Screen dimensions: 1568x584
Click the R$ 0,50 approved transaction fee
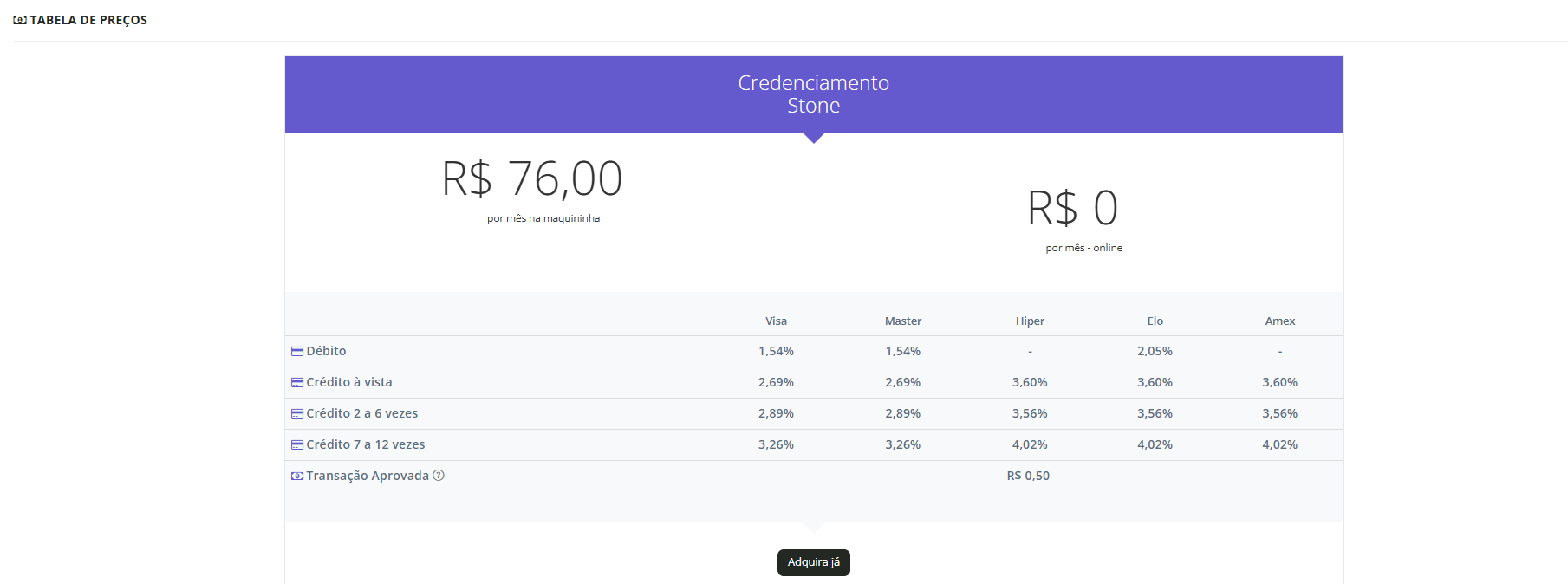tap(1029, 476)
